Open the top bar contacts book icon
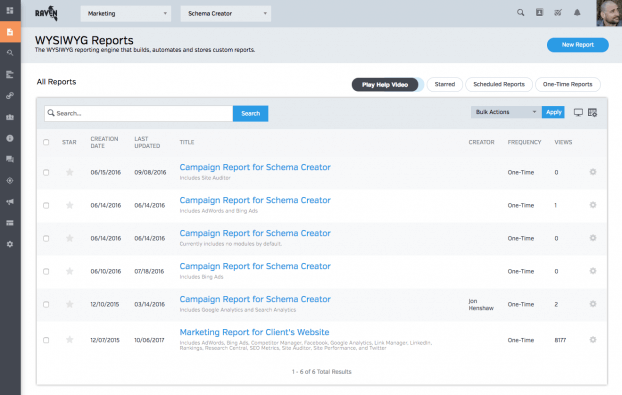This screenshot has height=395, width=622. 539,13
